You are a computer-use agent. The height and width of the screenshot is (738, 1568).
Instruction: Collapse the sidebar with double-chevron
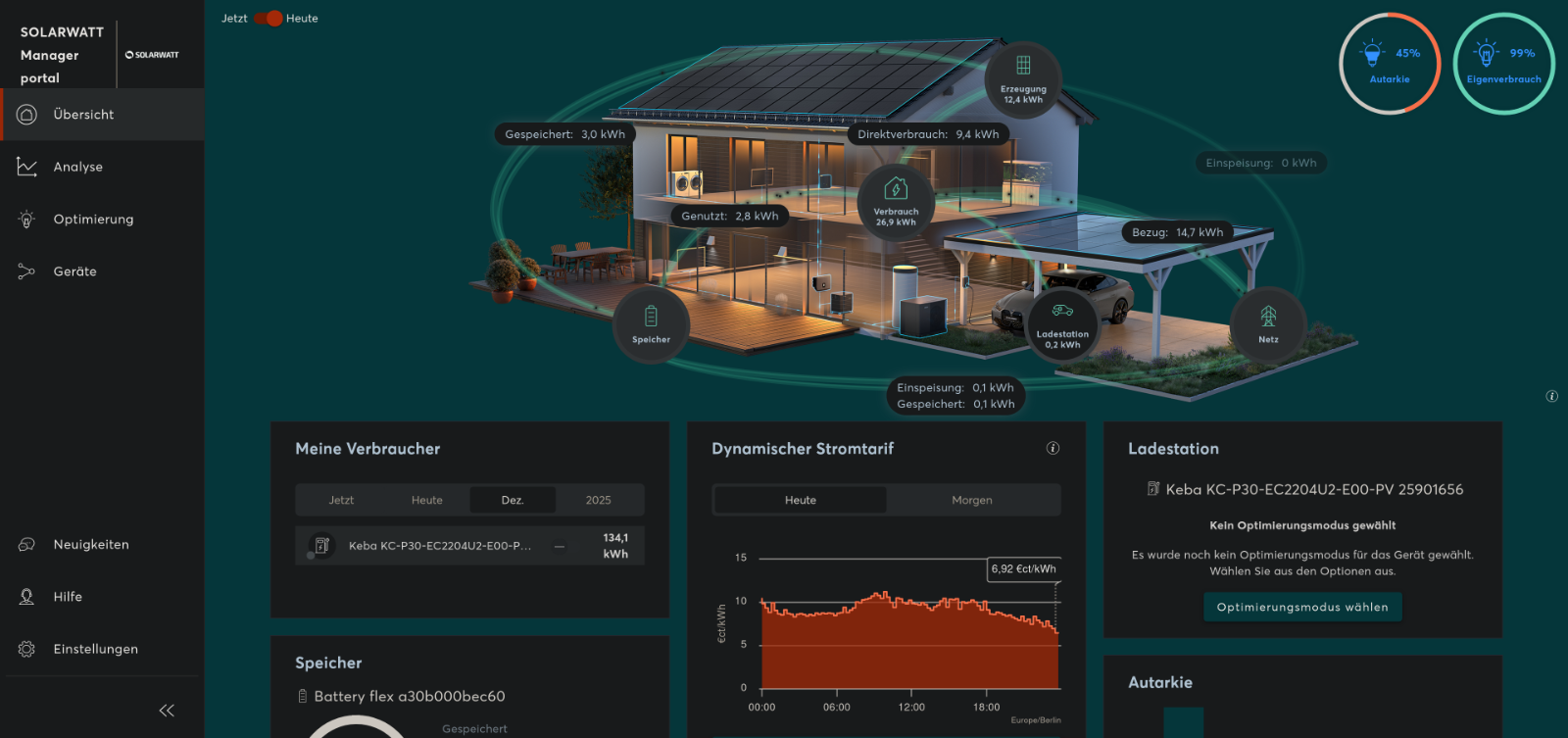167,711
